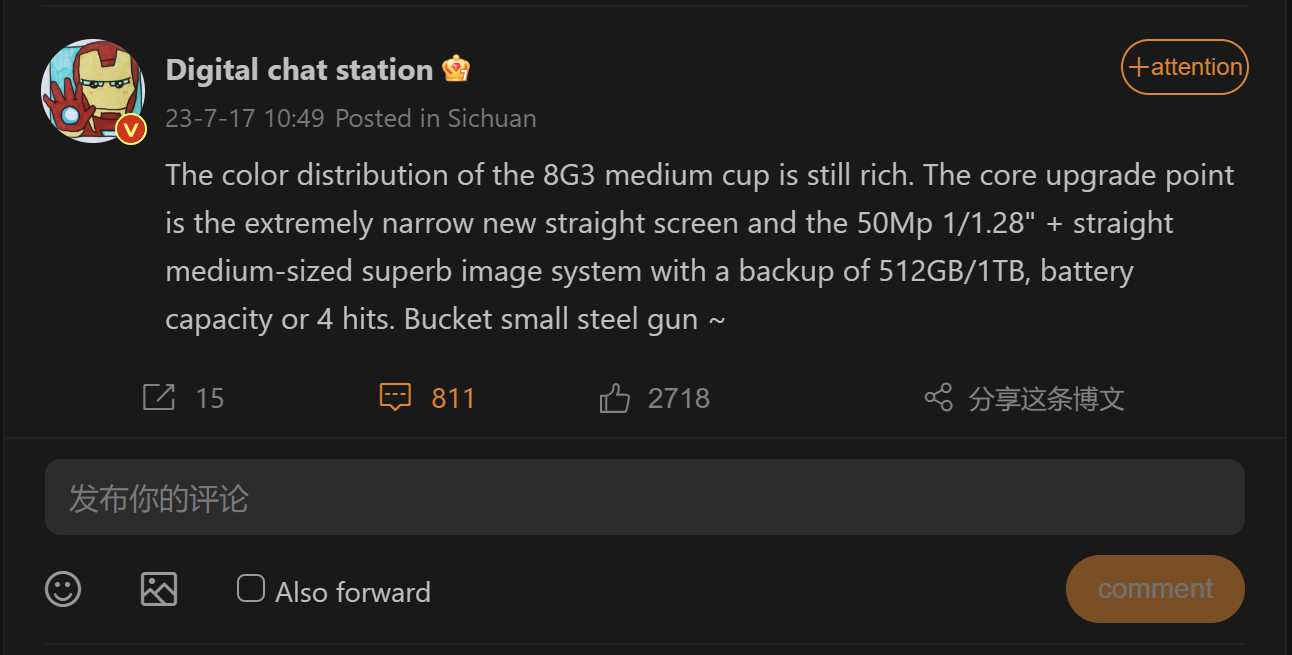Click the insert image icon
1292x655 pixels.
pos(159,589)
